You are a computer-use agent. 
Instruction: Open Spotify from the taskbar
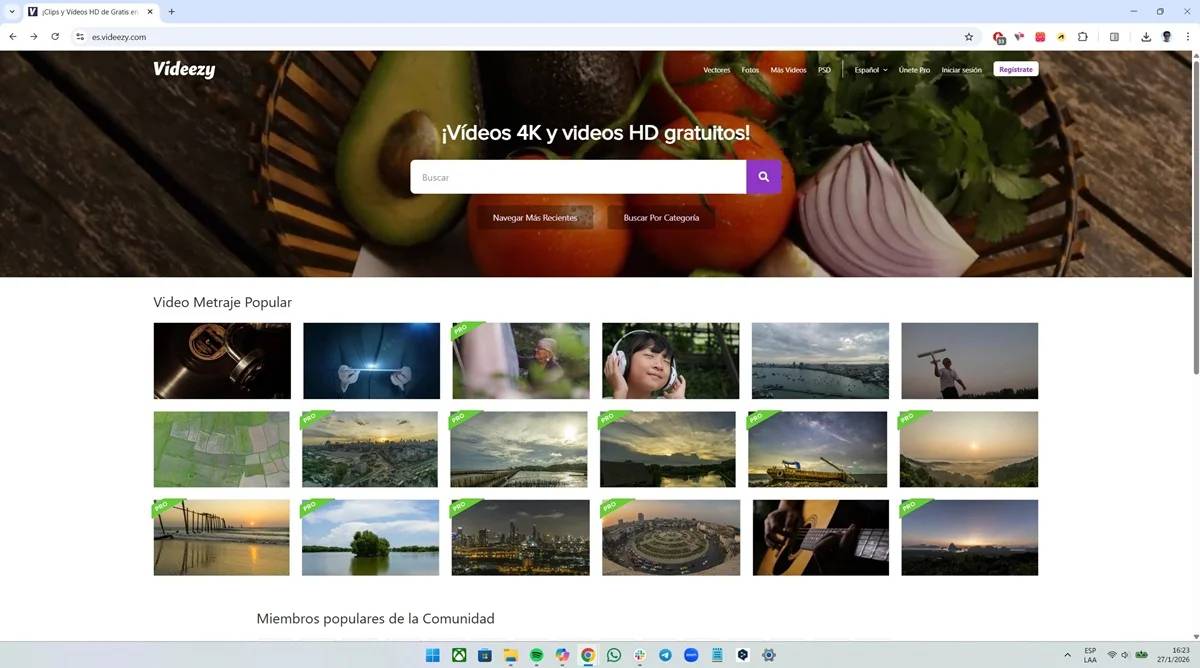click(x=536, y=655)
